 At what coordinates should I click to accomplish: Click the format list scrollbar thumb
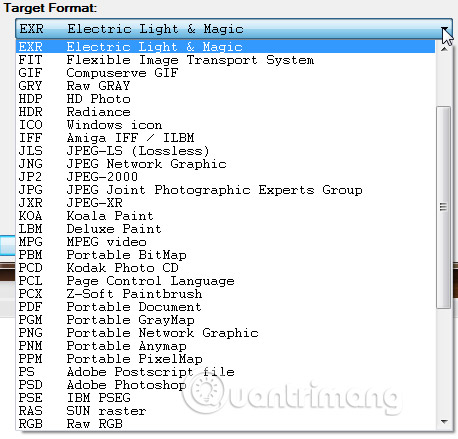point(444,207)
